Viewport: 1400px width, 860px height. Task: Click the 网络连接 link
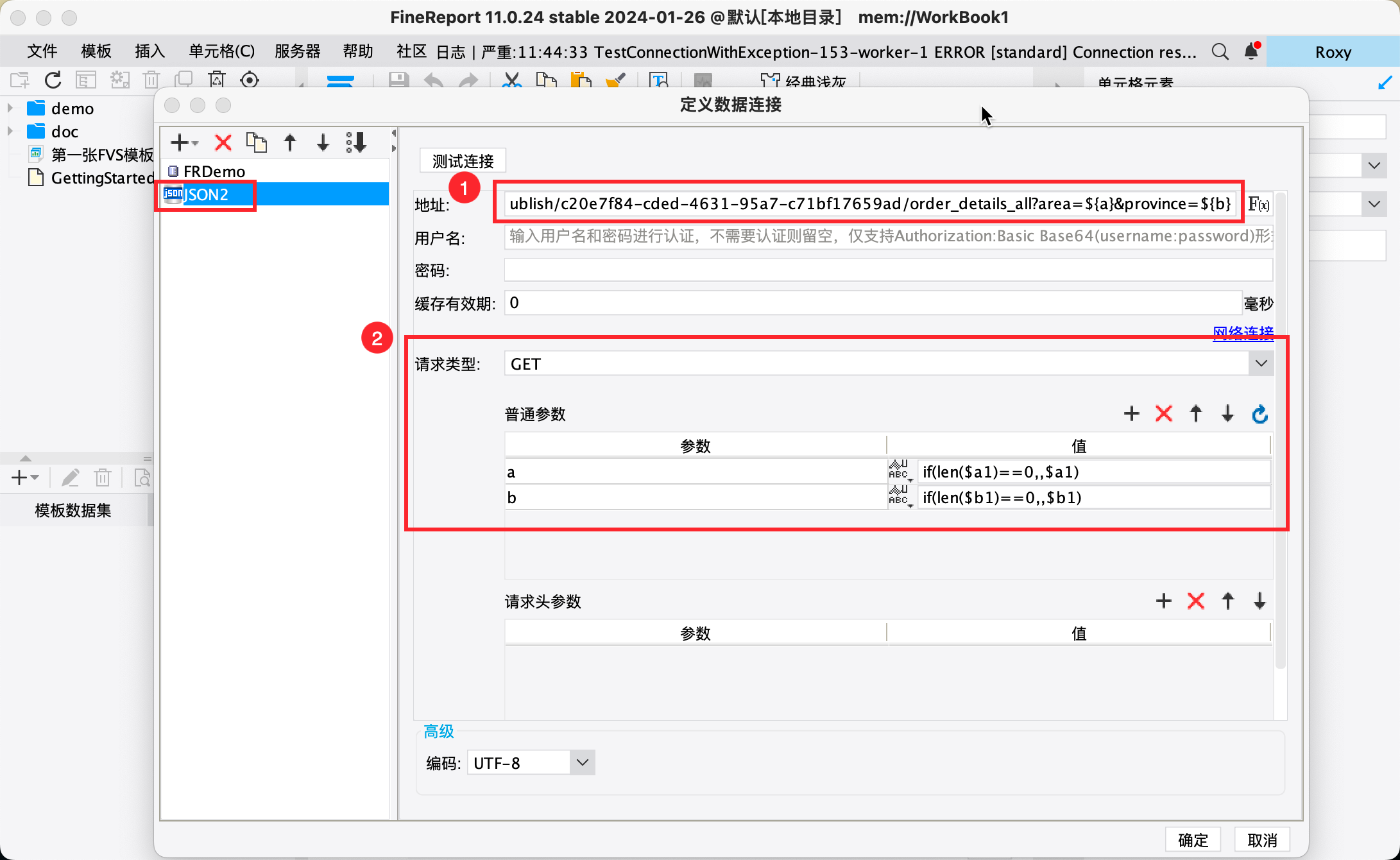point(1242,332)
